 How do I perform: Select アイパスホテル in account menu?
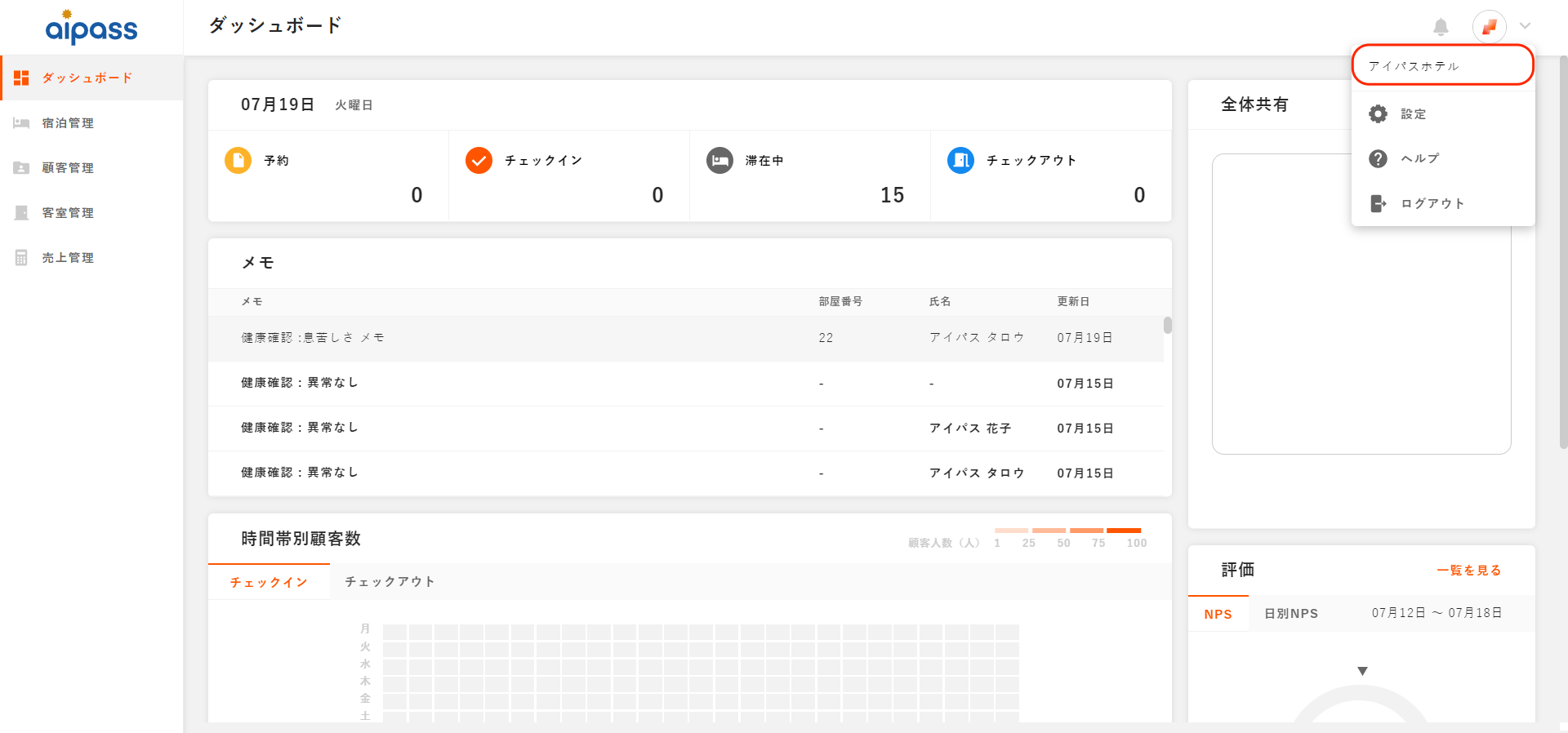point(1443,65)
